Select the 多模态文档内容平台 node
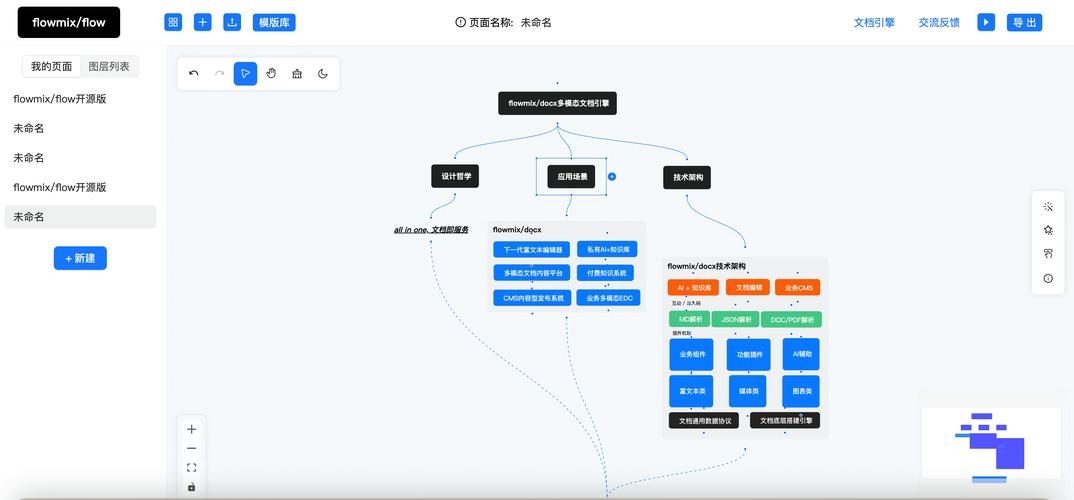The width and height of the screenshot is (1074, 500). 532,273
